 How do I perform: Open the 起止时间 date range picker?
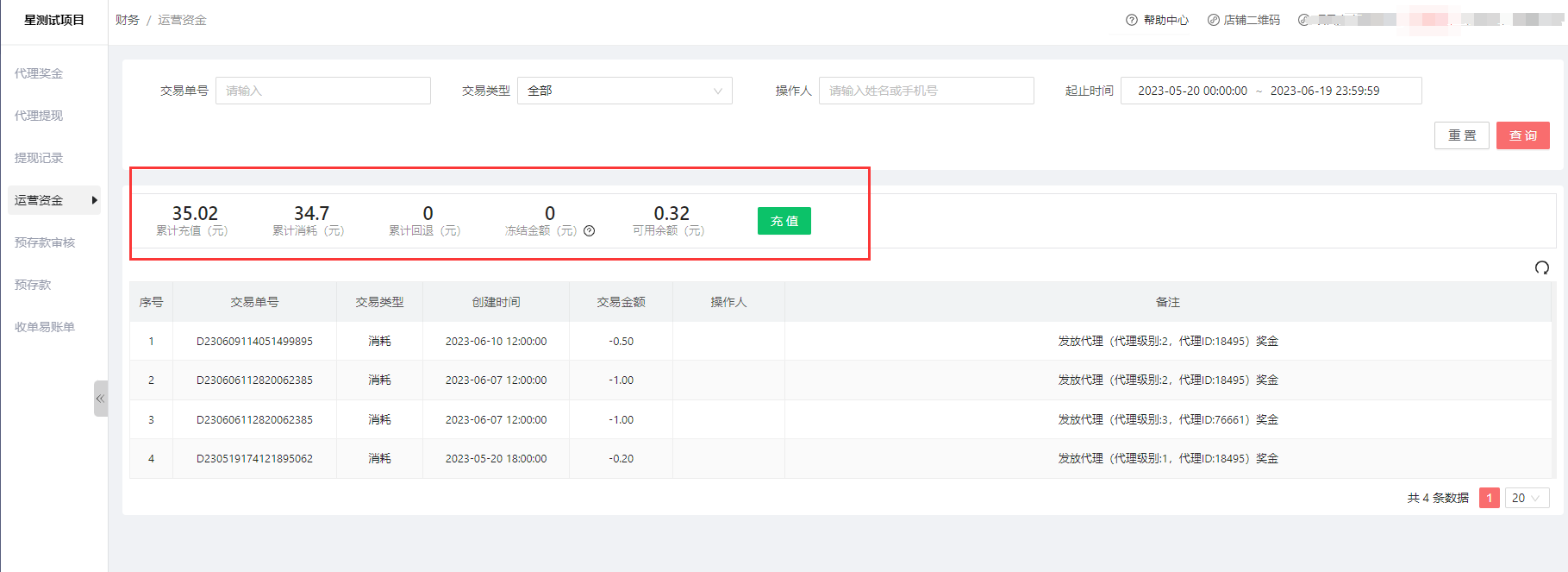(x=1270, y=91)
